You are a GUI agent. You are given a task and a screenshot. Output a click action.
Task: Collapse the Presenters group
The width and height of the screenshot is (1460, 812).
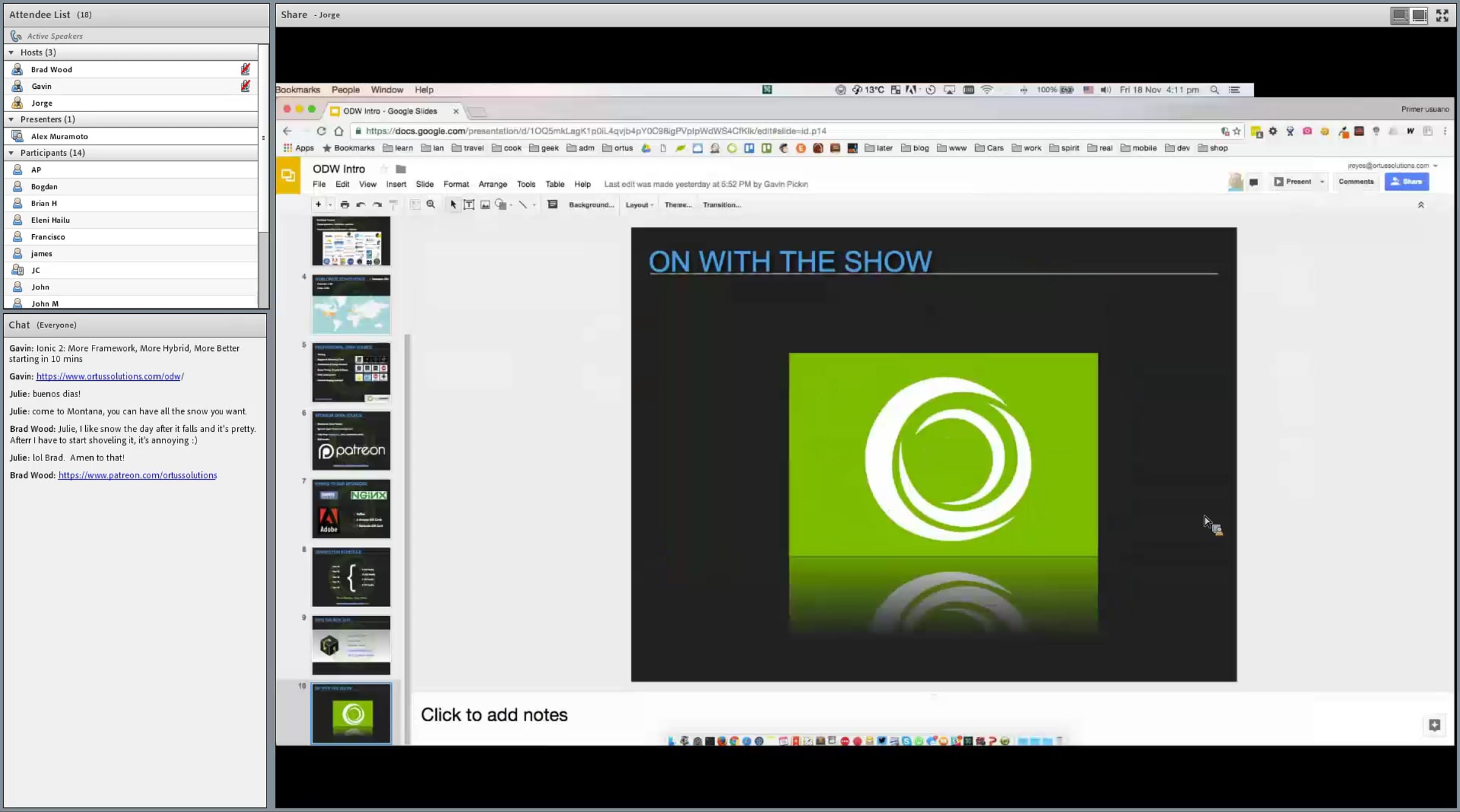click(x=11, y=119)
